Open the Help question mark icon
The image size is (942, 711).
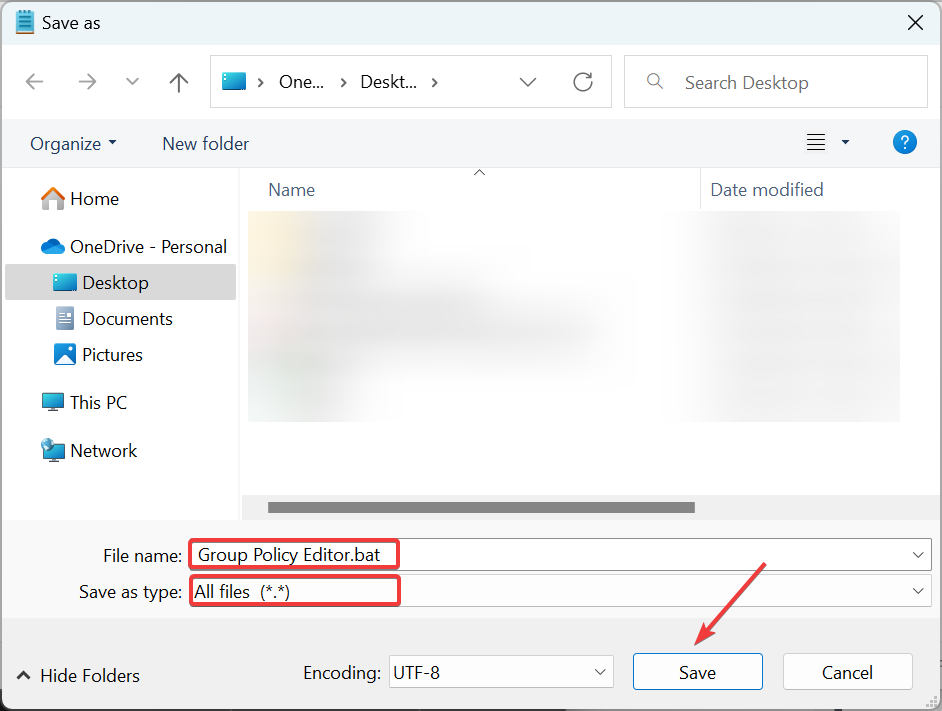pos(905,142)
